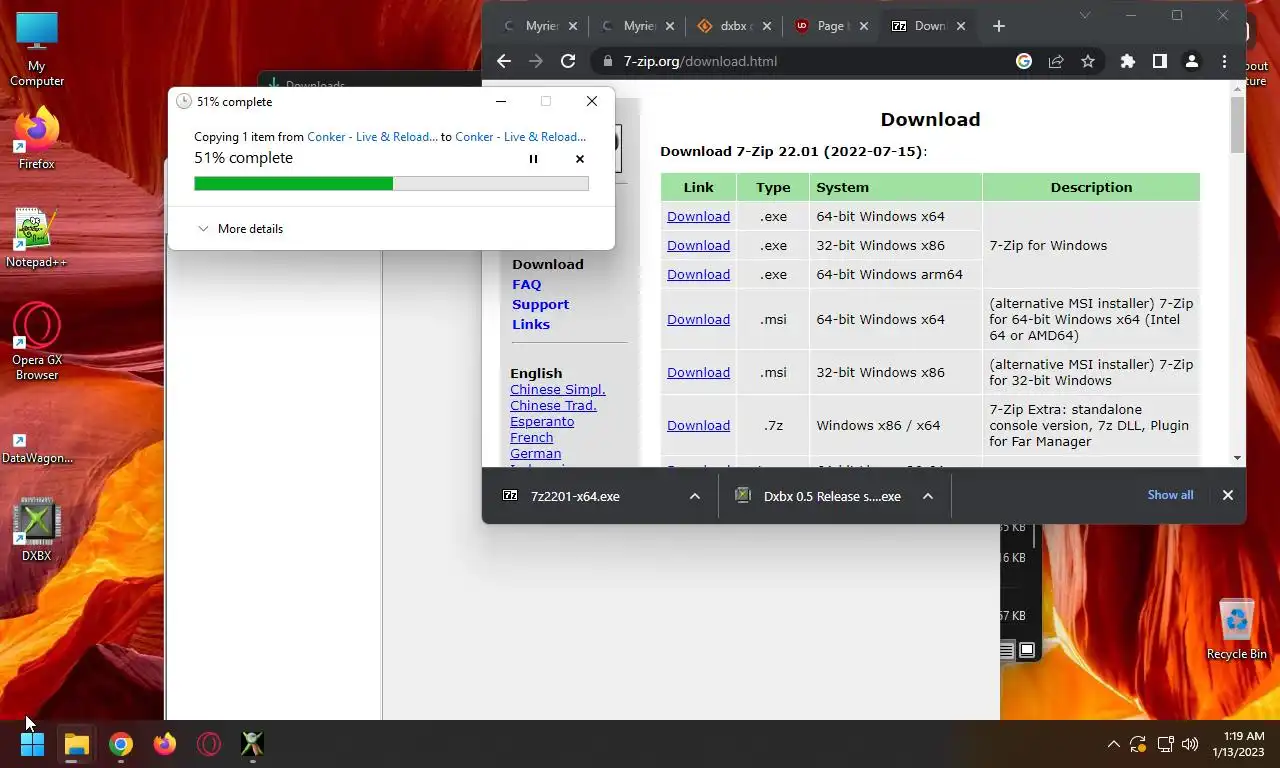Open File Explorer from the taskbar
This screenshot has width=1280, height=768.
pyautogui.click(x=76, y=744)
